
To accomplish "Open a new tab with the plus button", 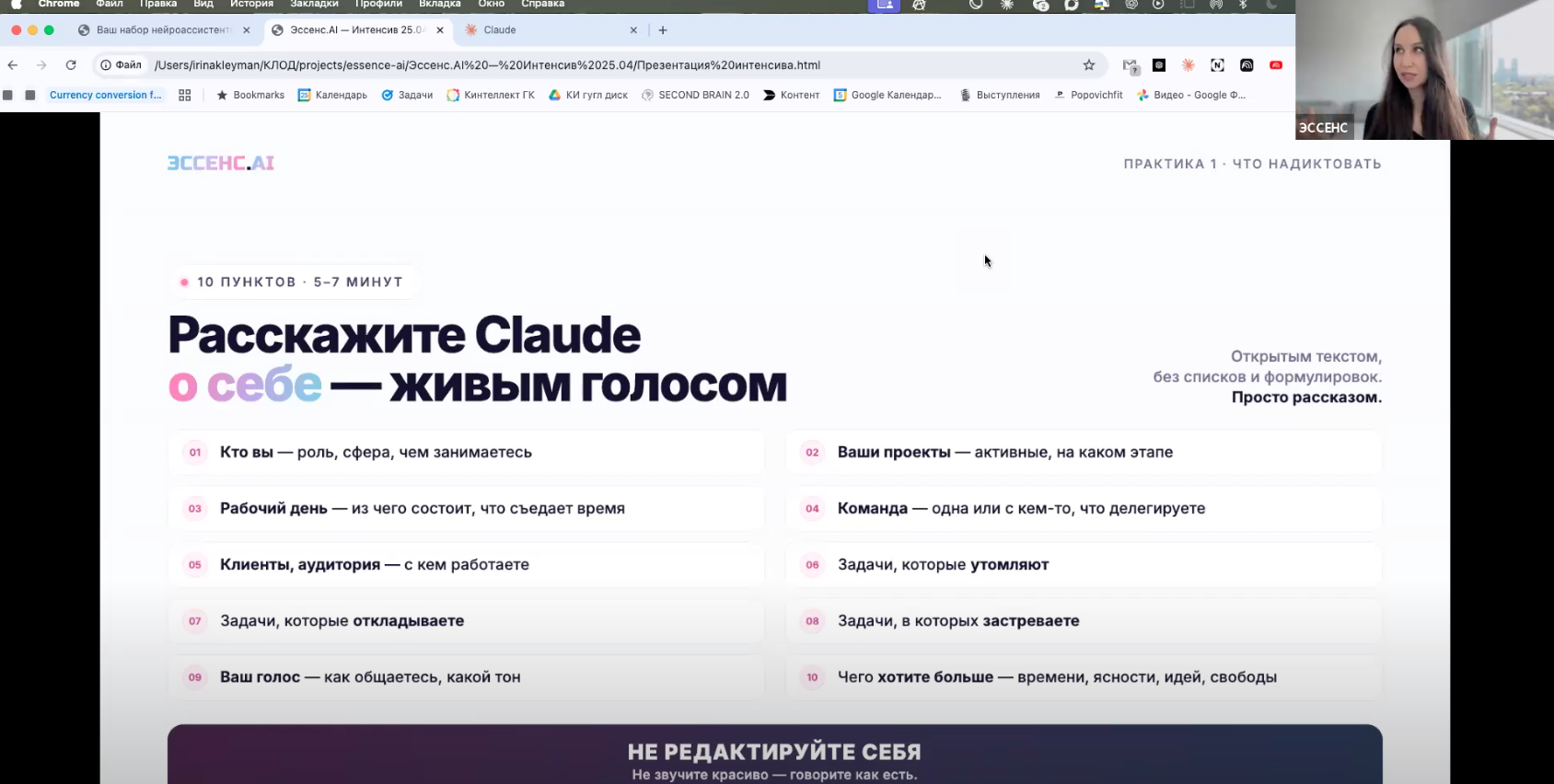I will 663,30.
